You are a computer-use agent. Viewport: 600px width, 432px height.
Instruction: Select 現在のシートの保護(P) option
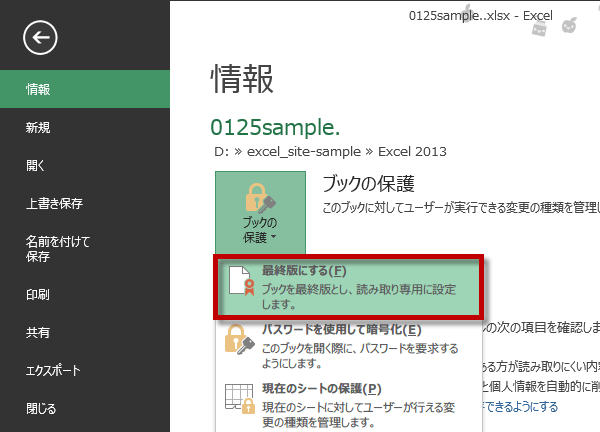click(349, 405)
